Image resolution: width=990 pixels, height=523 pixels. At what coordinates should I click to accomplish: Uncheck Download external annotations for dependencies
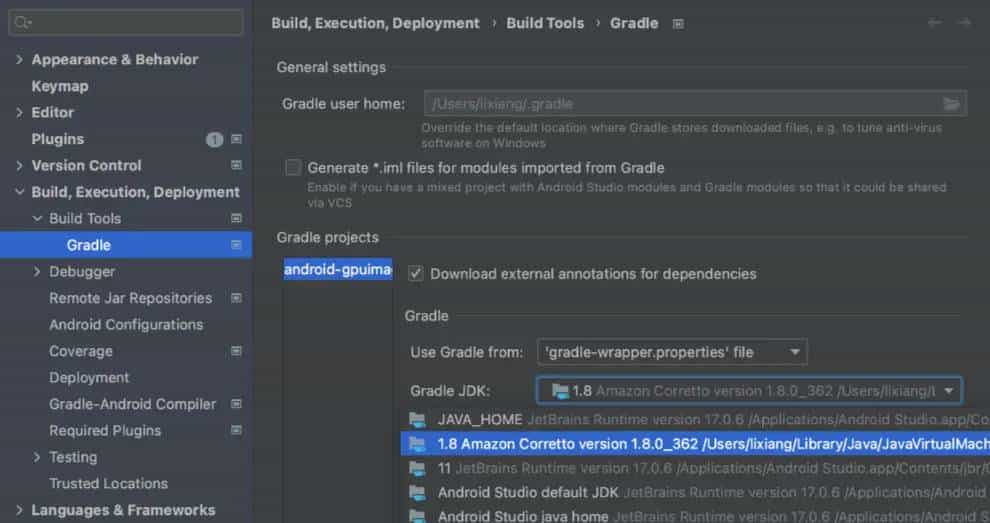(415, 274)
